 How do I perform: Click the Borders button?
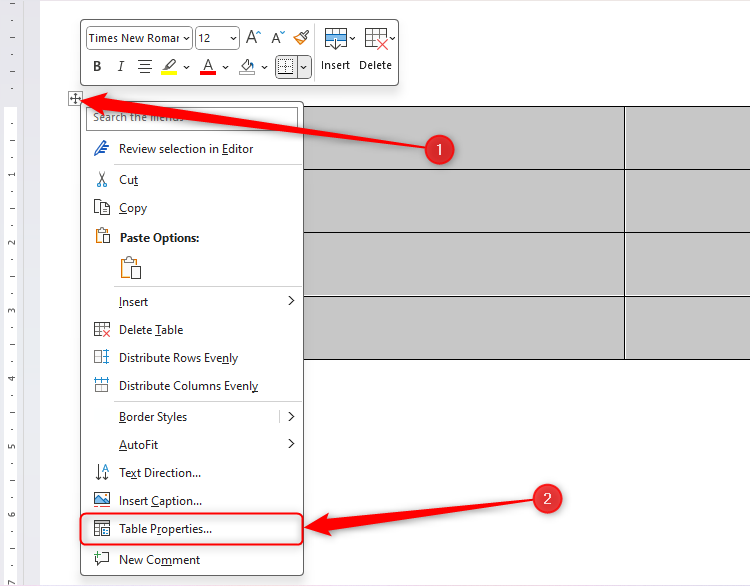(286, 66)
